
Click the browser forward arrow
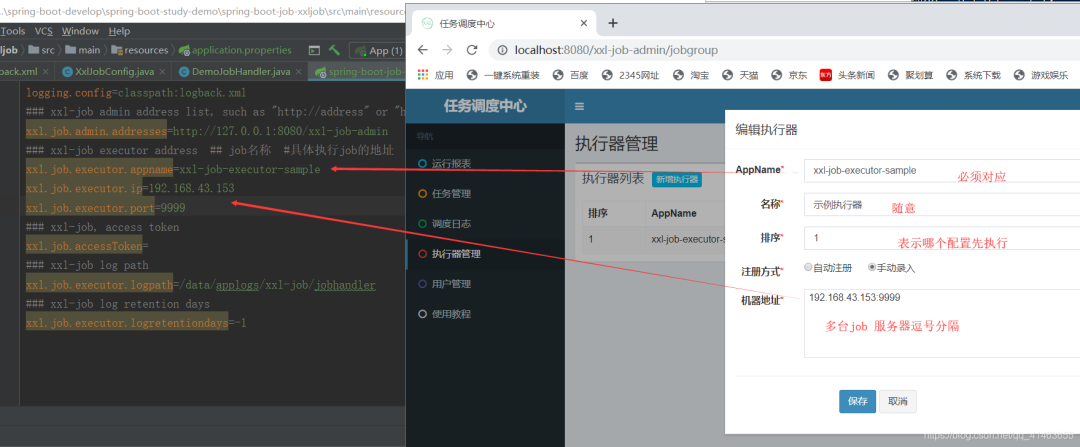coord(447,50)
